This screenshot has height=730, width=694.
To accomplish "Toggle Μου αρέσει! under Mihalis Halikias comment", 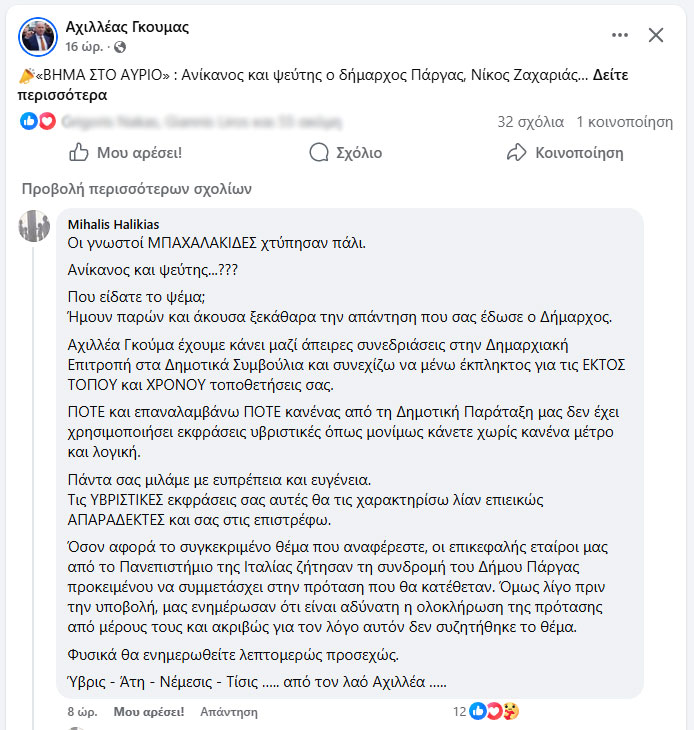I will click(x=149, y=712).
